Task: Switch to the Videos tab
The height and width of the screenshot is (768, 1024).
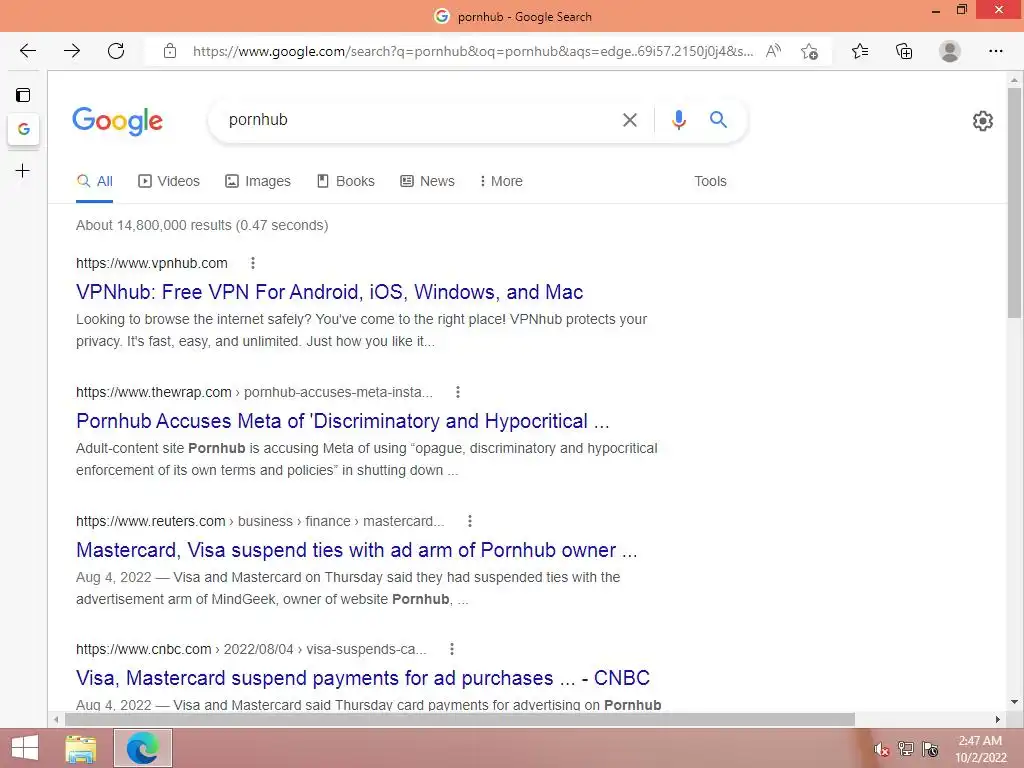Action: [x=169, y=182]
